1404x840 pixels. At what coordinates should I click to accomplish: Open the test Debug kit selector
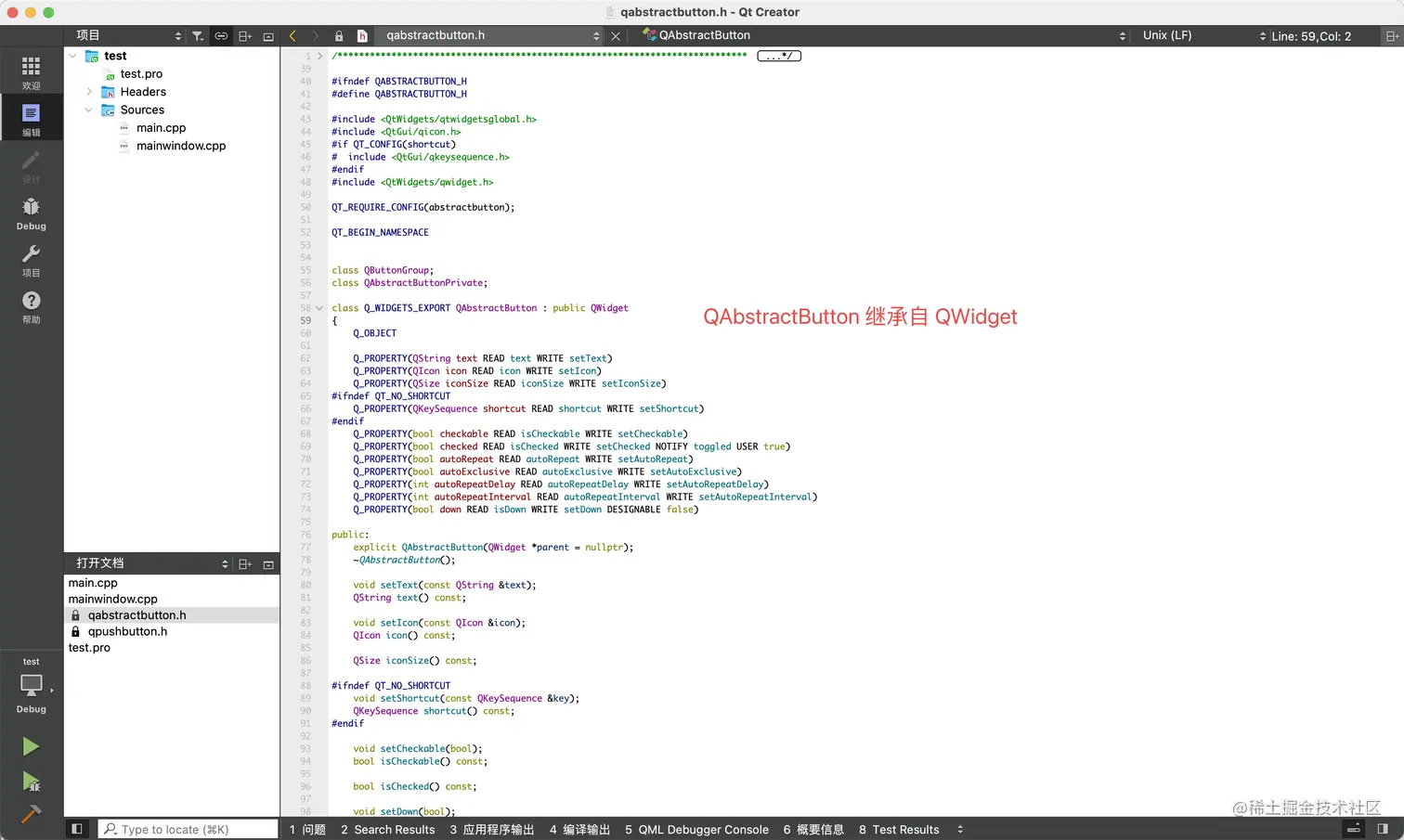point(31,687)
